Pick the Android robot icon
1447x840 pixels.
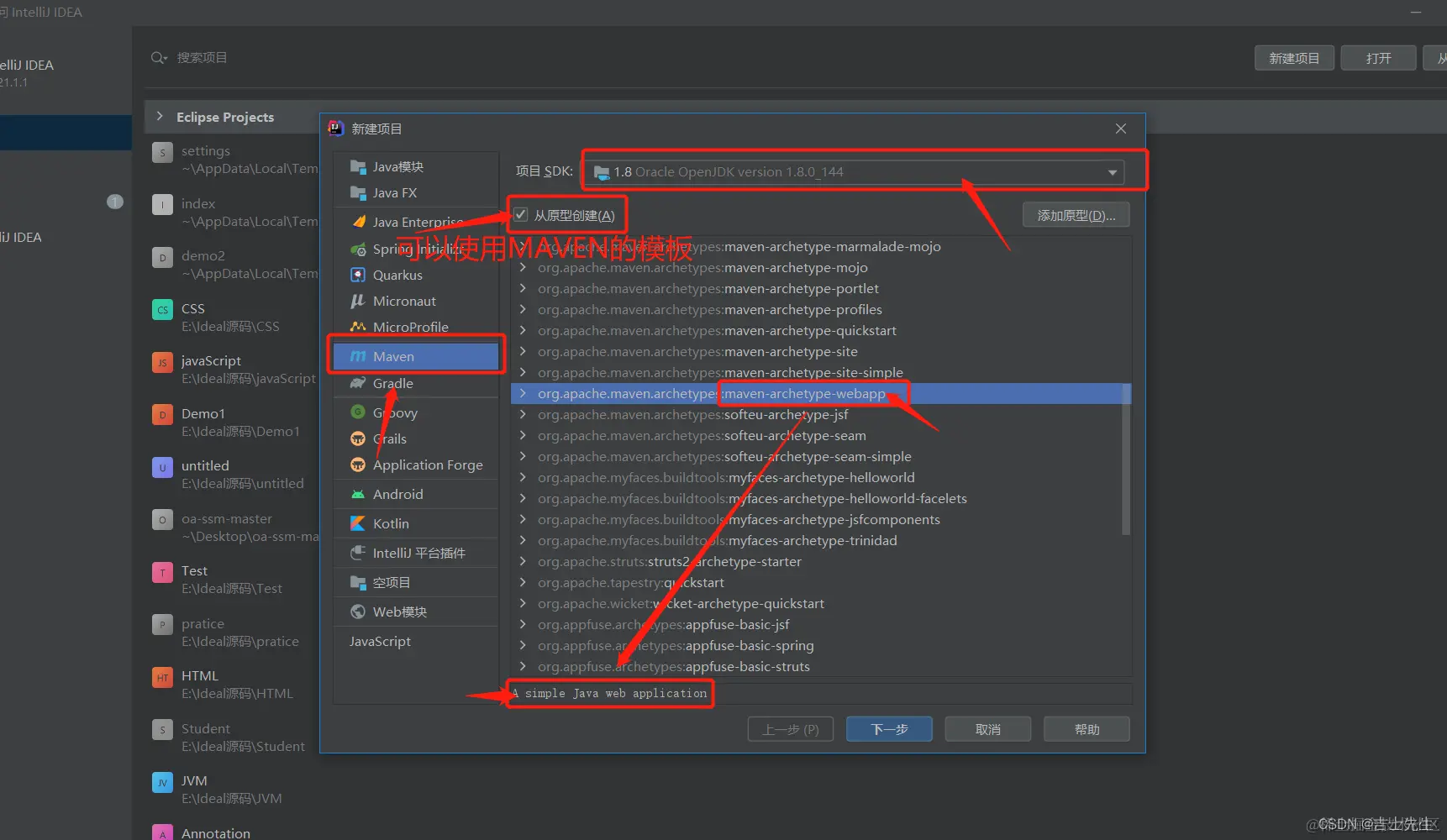pos(358,494)
